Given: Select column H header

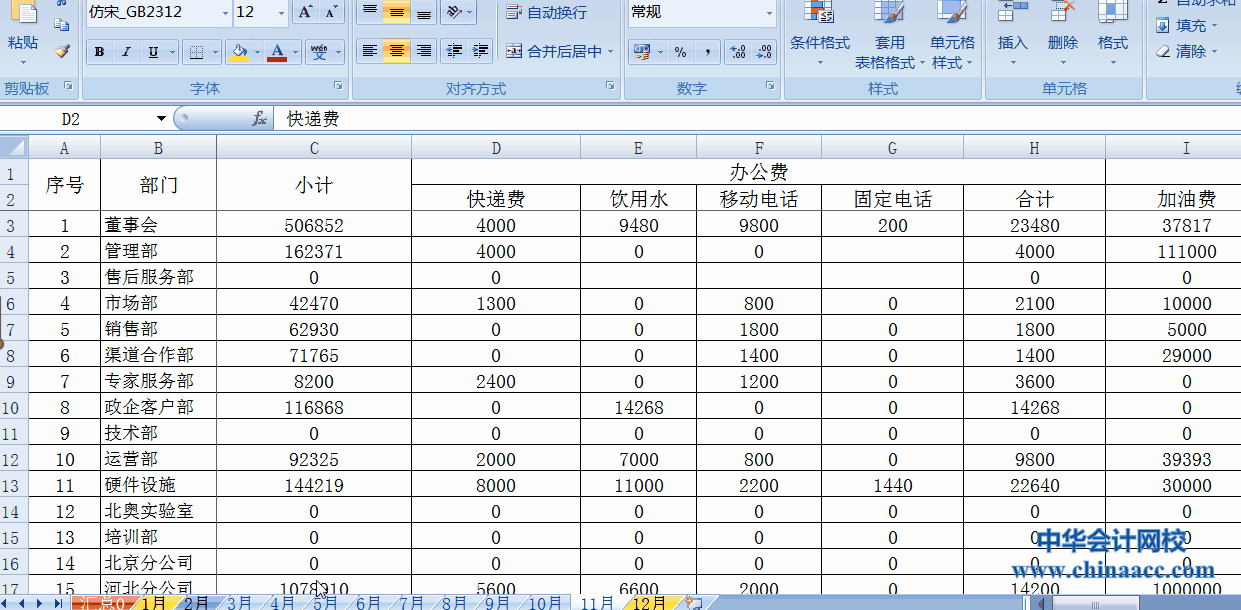Looking at the screenshot, I should (1034, 148).
